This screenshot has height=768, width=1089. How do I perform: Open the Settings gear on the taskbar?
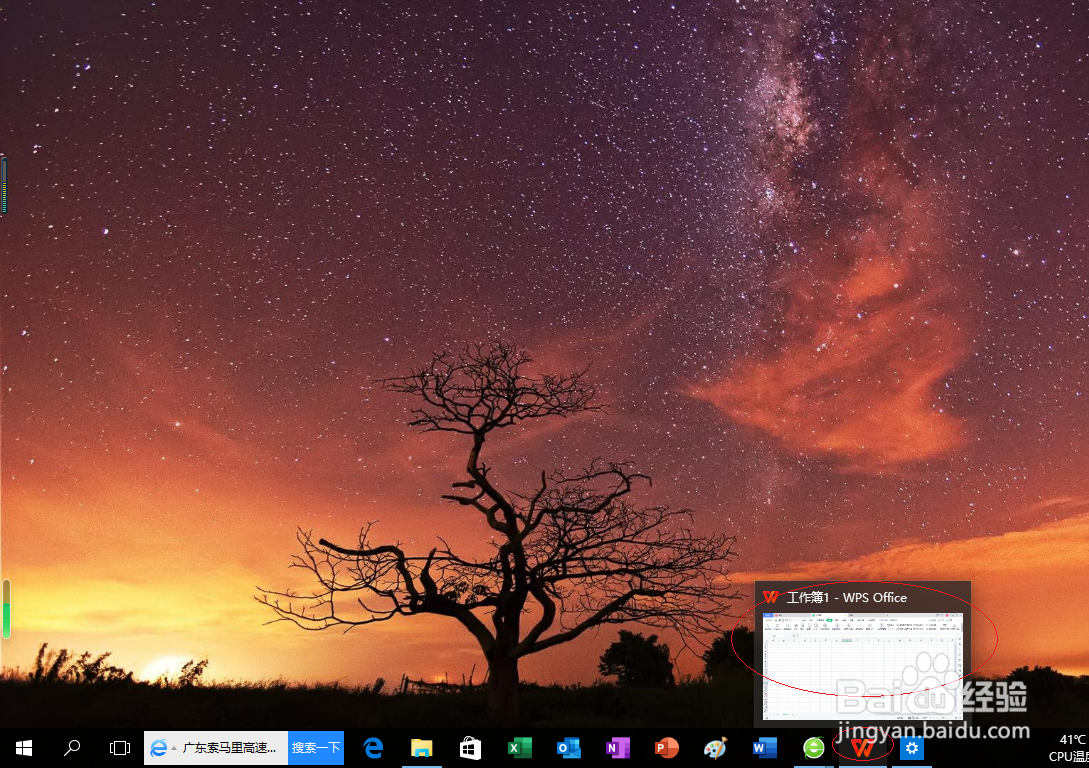pos(912,748)
